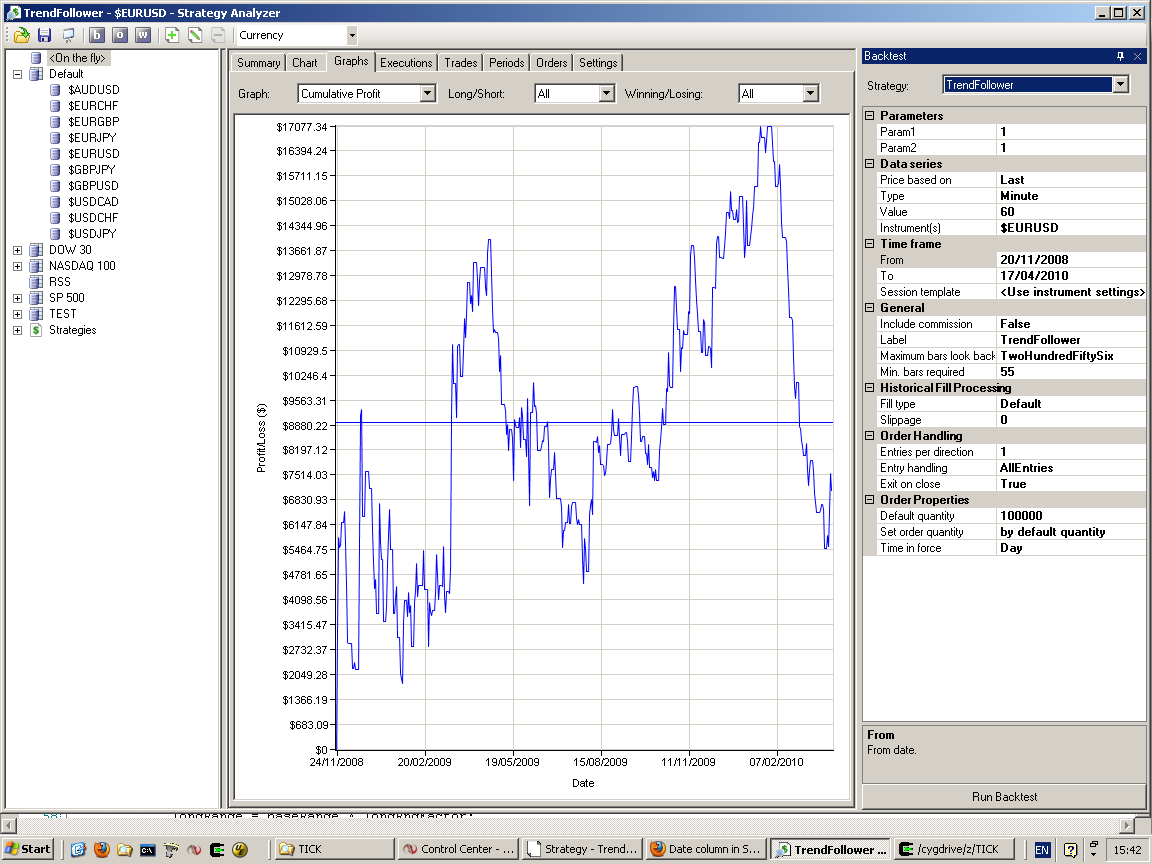The height and width of the screenshot is (864, 1152).
Task: Click the pencil edit page icon
Action: (x=195, y=35)
